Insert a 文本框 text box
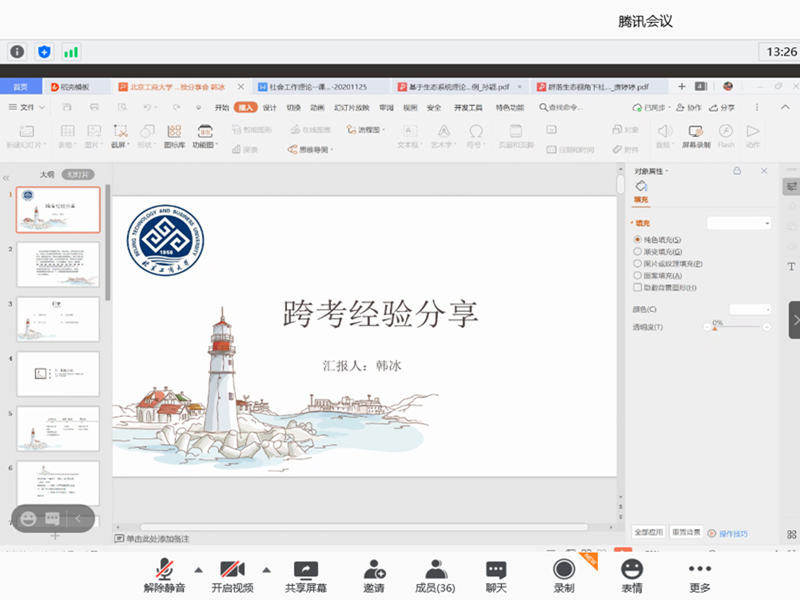Image resolution: width=800 pixels, height=600 pixels. pyautogui.click(x=409, y=135)
